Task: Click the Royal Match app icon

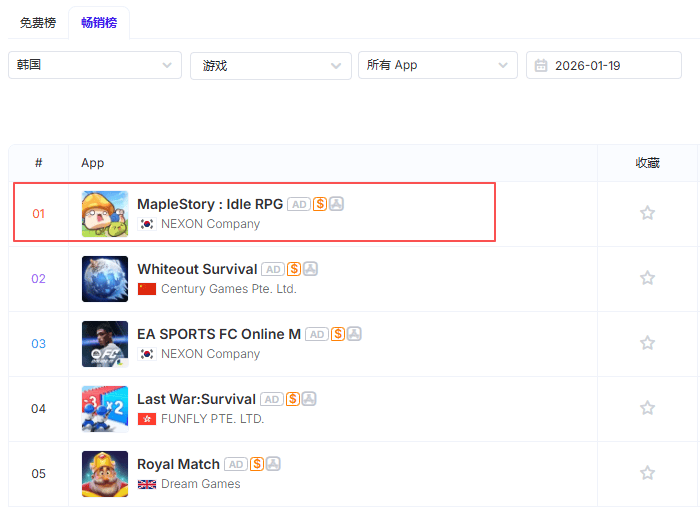Action: tap(105, 473)
